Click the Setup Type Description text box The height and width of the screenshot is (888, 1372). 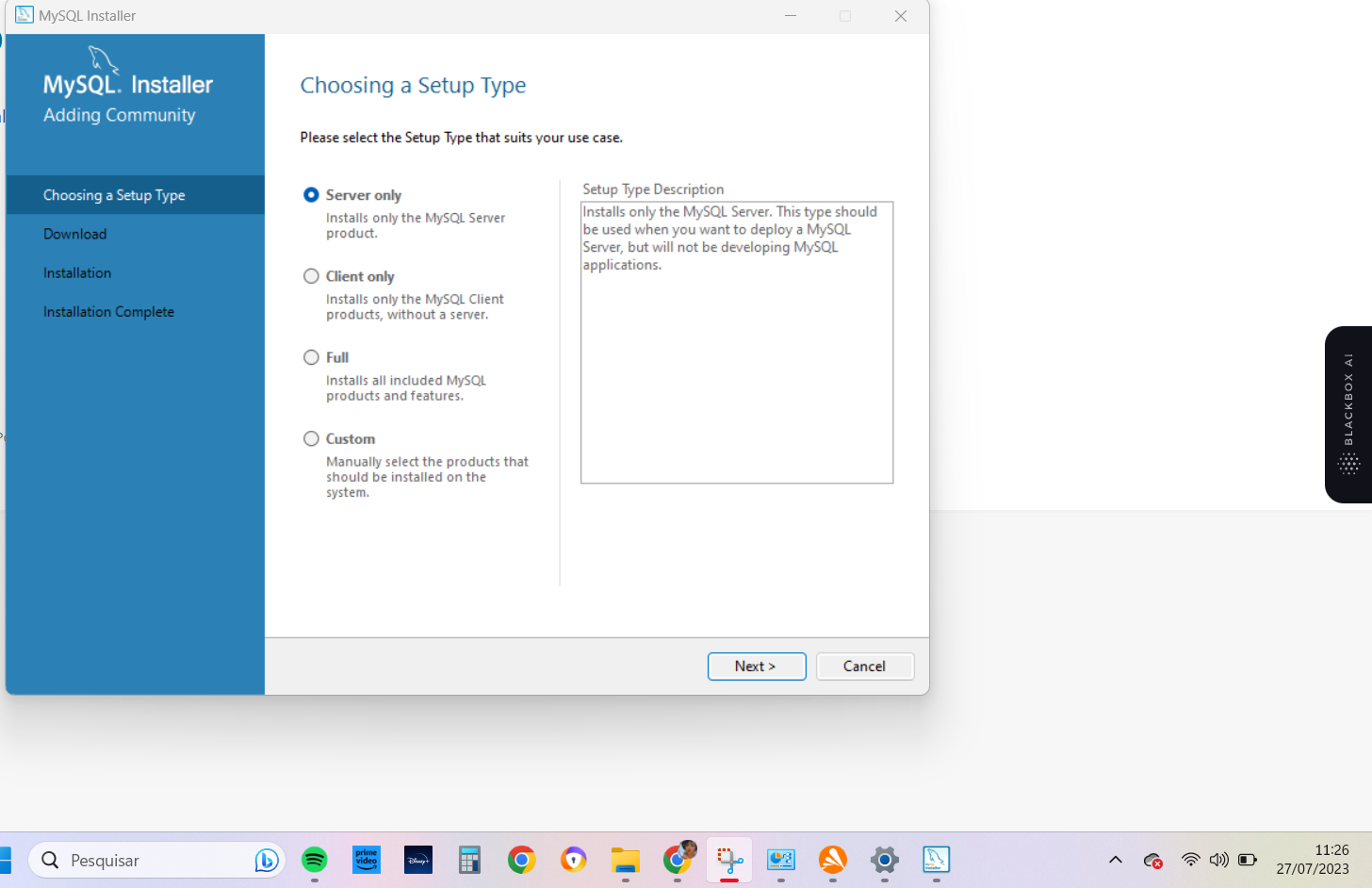pos(737,342)
